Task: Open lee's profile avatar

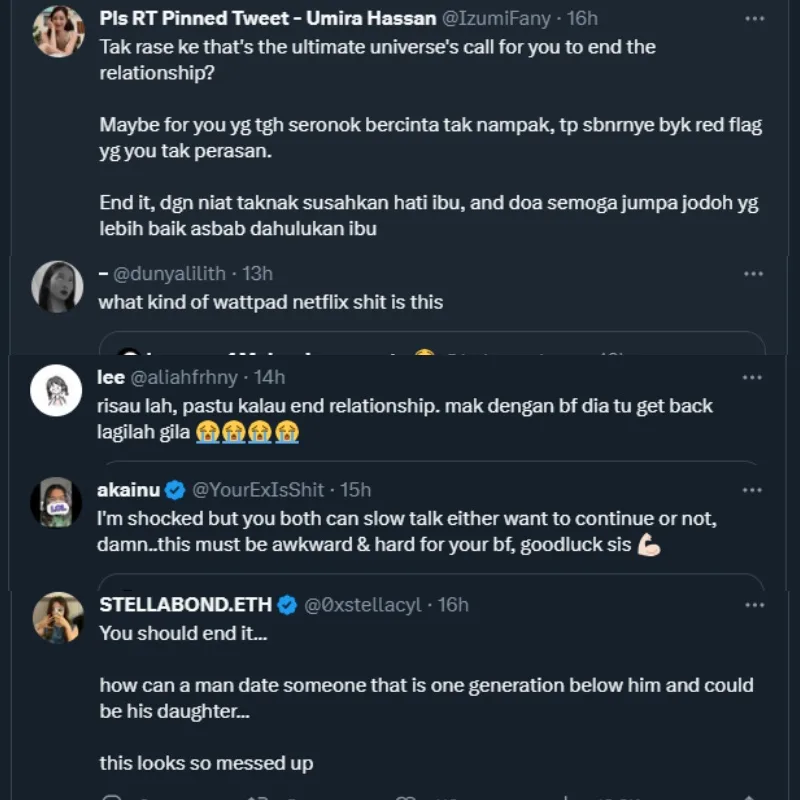Action: 57,390
